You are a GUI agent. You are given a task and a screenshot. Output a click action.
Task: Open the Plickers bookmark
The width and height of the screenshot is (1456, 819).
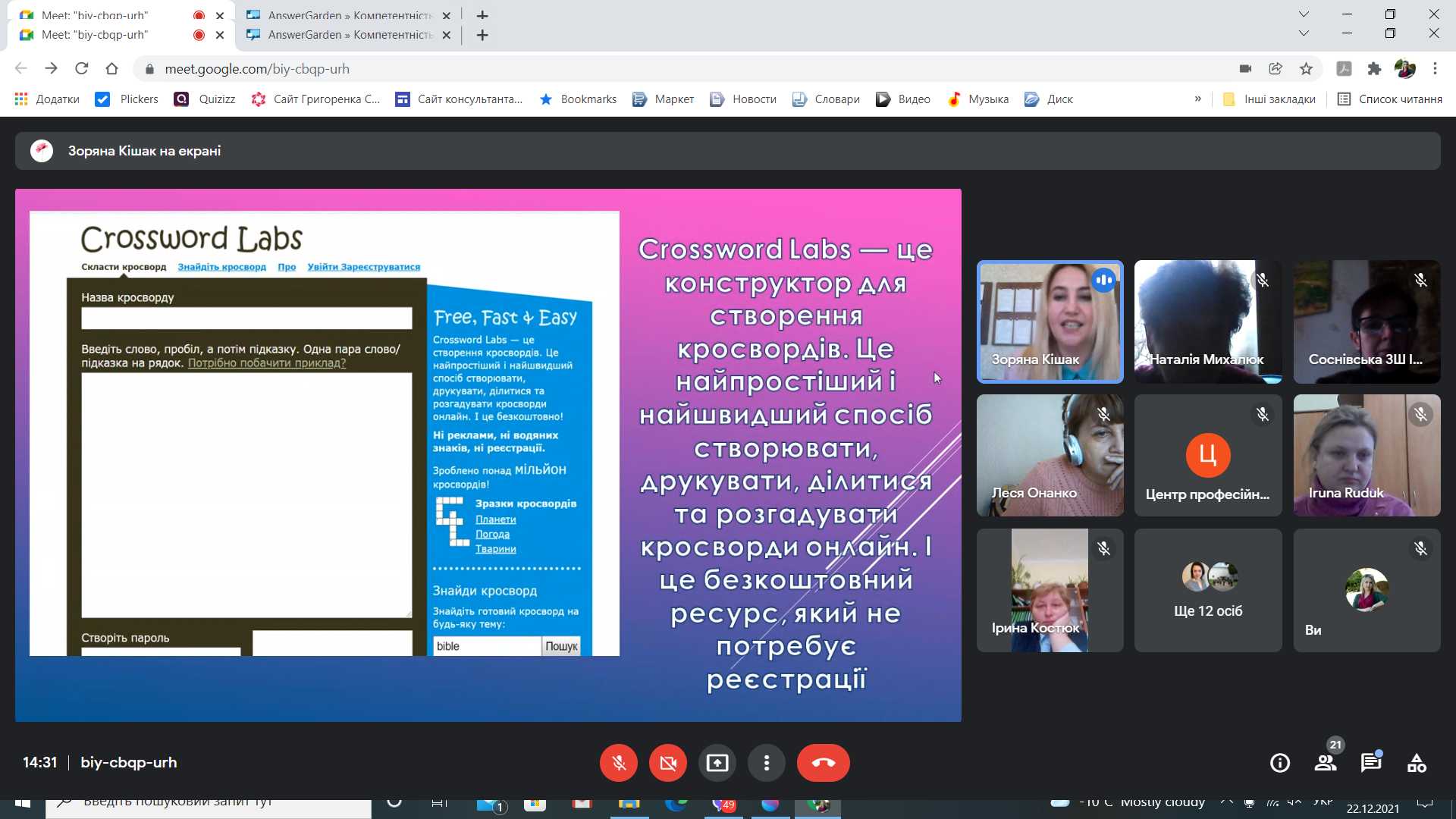tap(127, 99)
